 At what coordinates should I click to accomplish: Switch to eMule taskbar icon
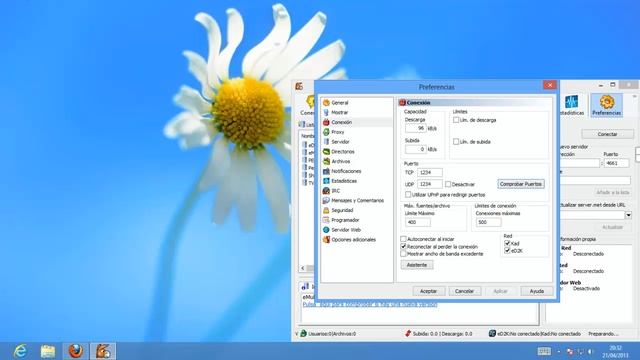click(x=103, y=351)
